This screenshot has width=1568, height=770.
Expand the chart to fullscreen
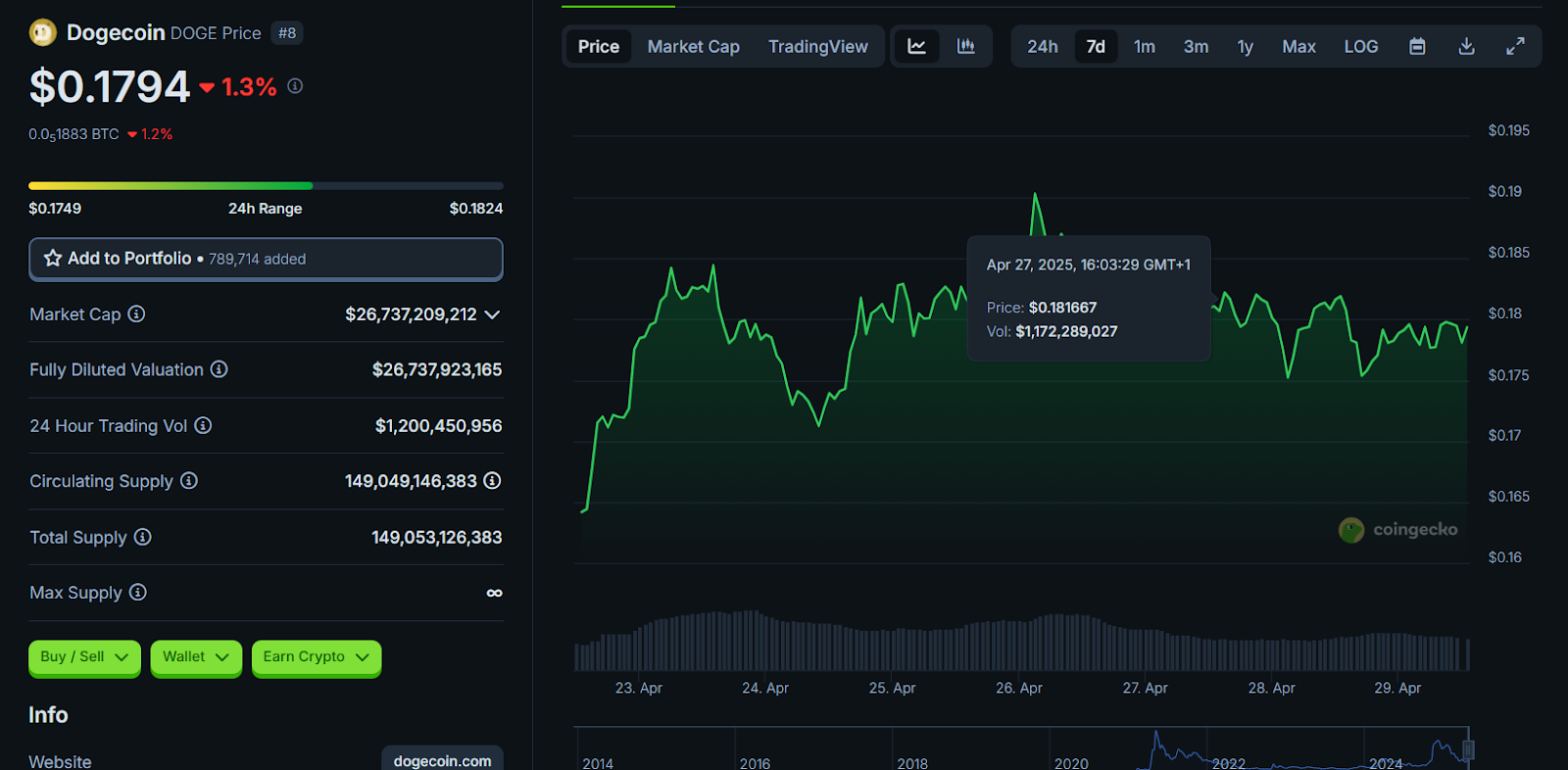1515,46
